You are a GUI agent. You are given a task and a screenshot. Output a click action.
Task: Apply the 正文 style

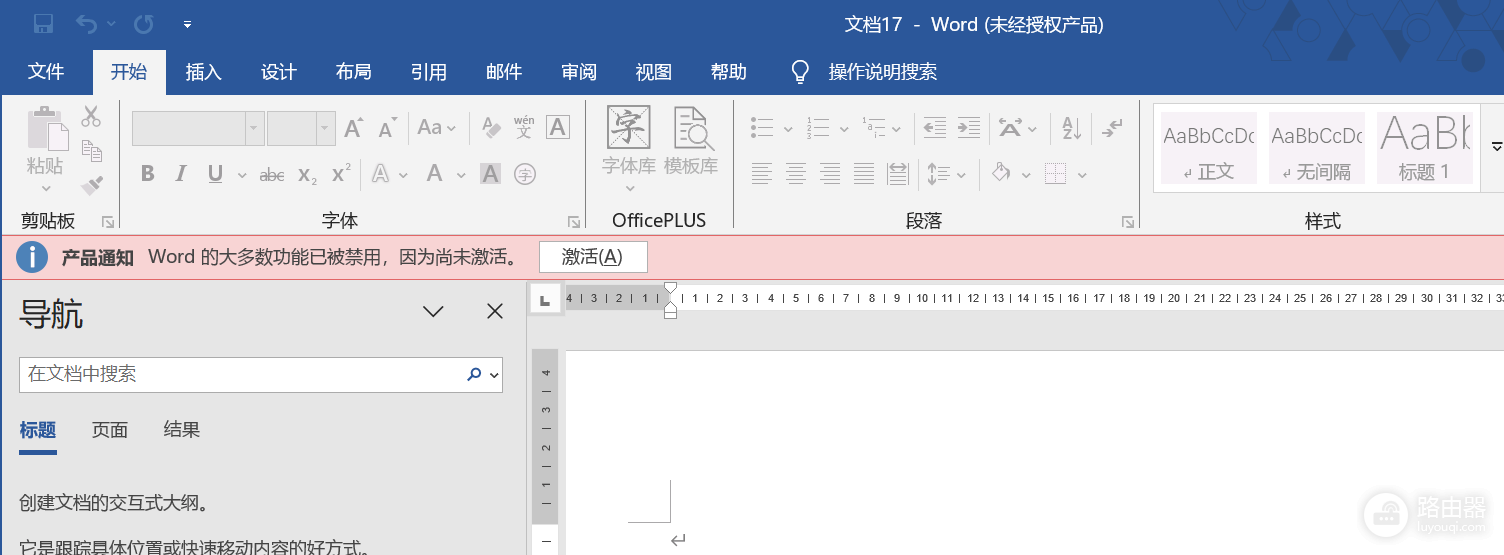1208,147
